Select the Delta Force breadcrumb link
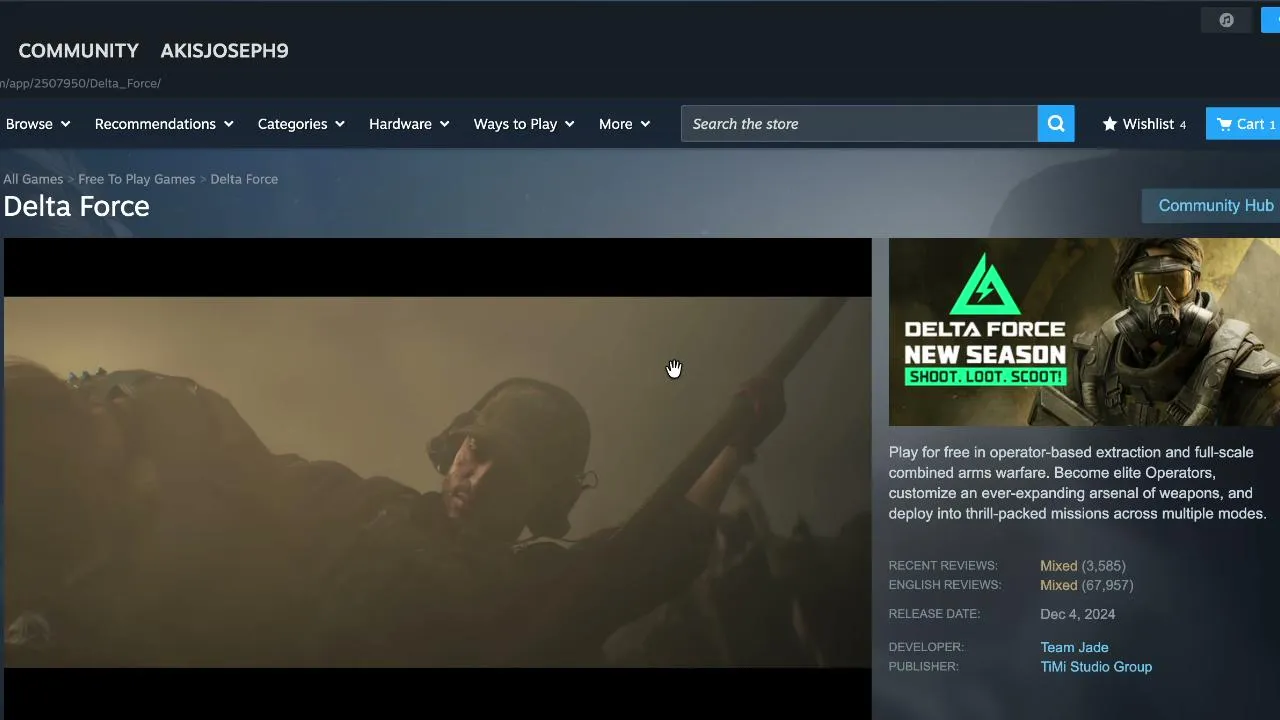Screen dimensions: 1280x720 tap(244, 179)
